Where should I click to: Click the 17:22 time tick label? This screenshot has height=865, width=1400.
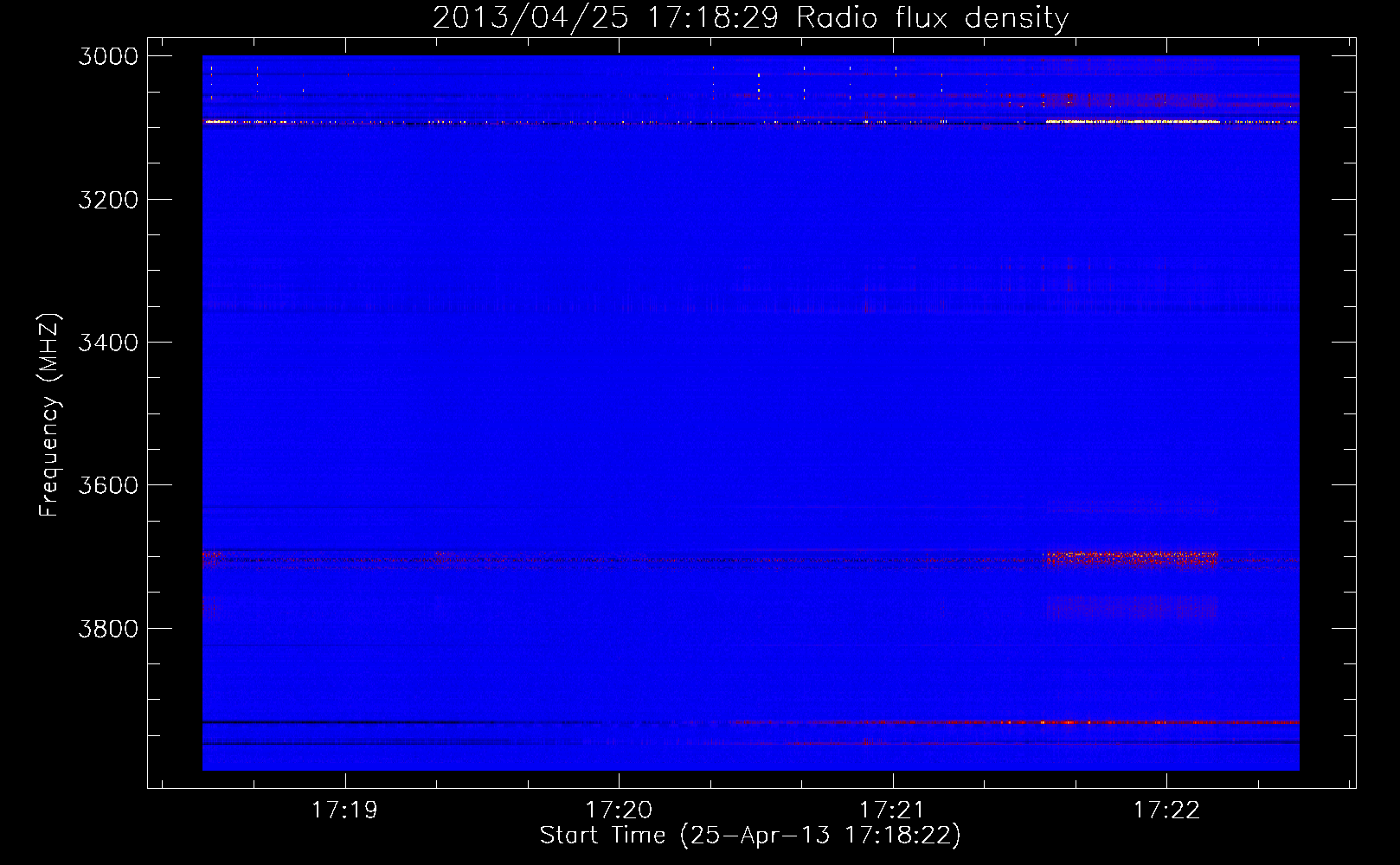1166,810
